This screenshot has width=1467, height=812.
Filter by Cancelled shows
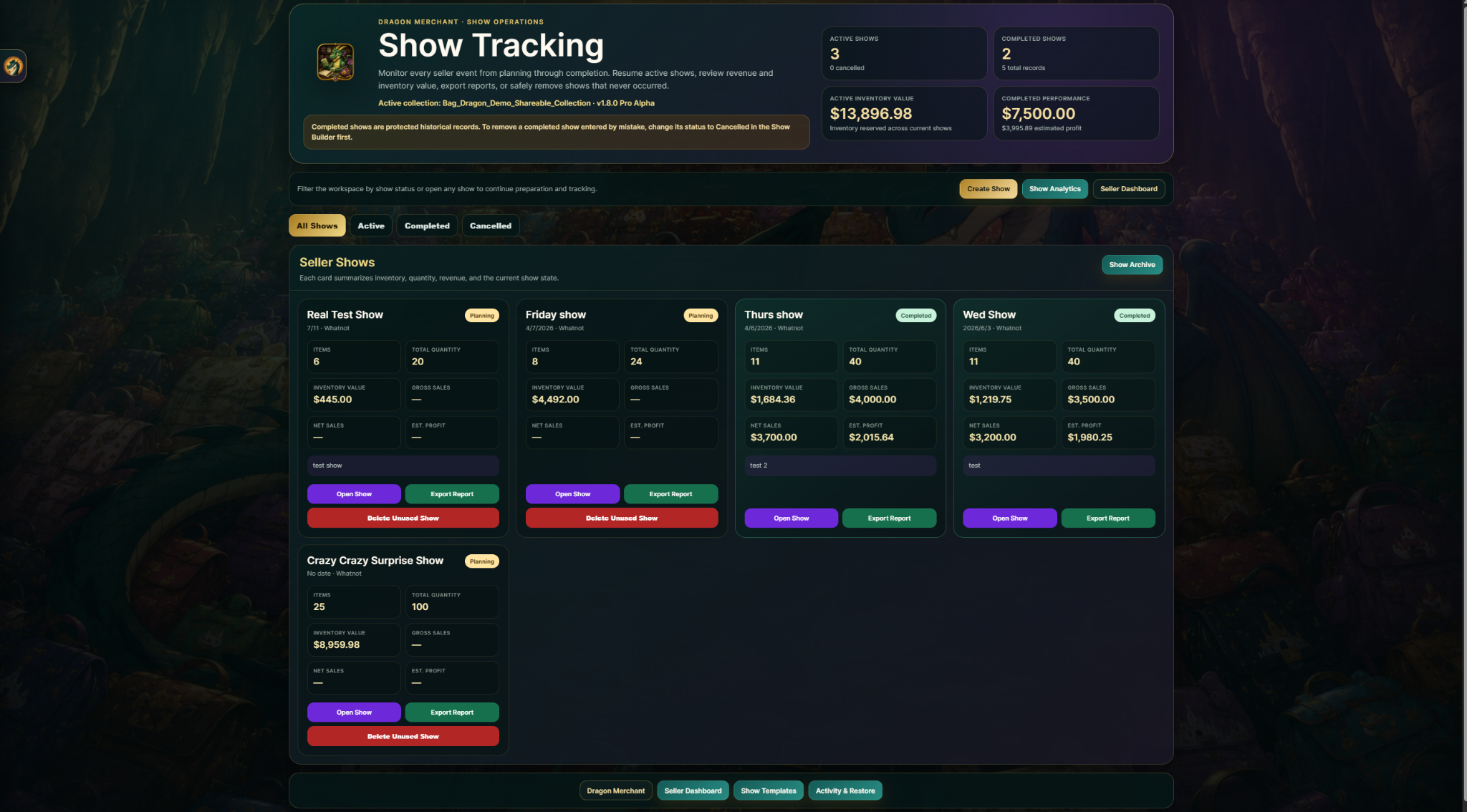click(x=491, y=226)
